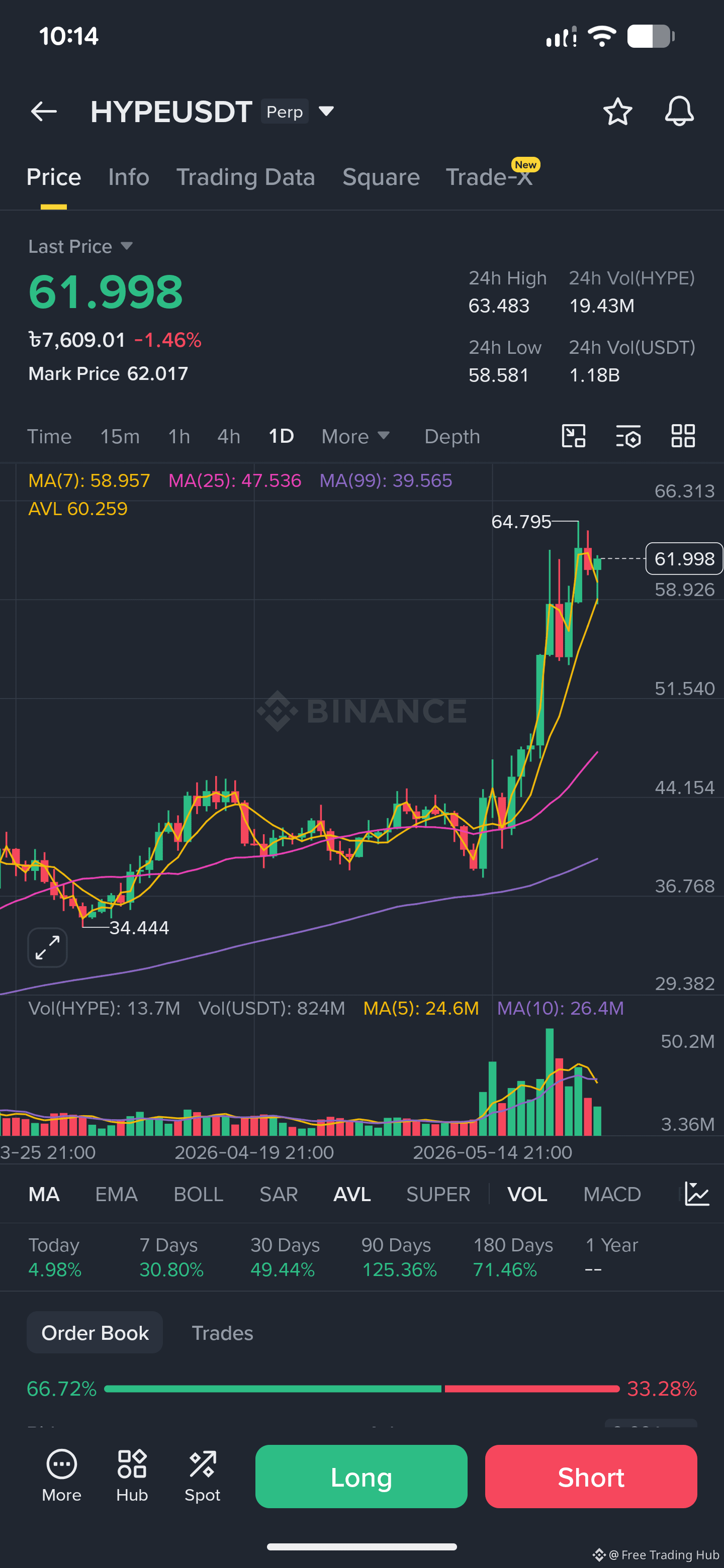Screen dimensions: 724x1568
Task: Tap the Mark Price 62.017 text
Action: click(109, 373)
